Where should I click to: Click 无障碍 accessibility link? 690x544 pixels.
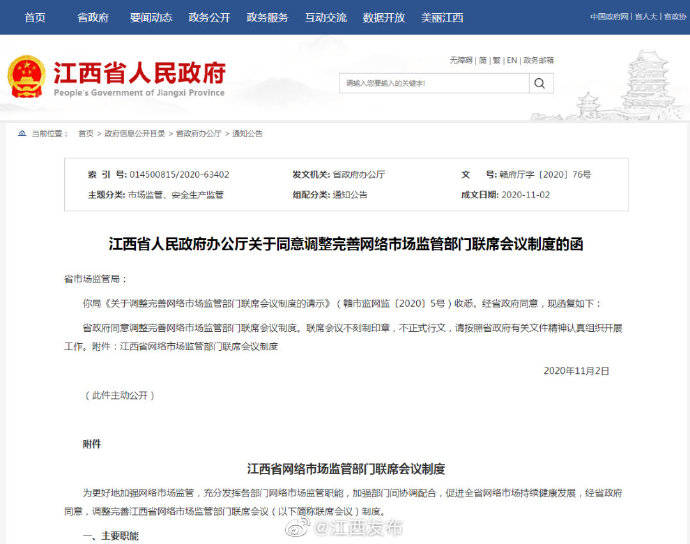tap(461, 60)
